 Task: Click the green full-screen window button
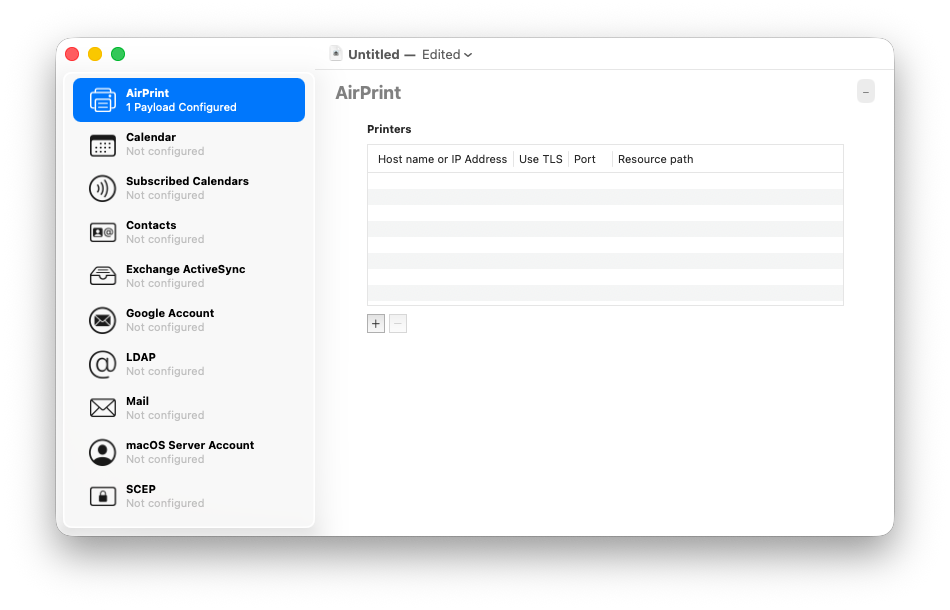coord(118,54)
